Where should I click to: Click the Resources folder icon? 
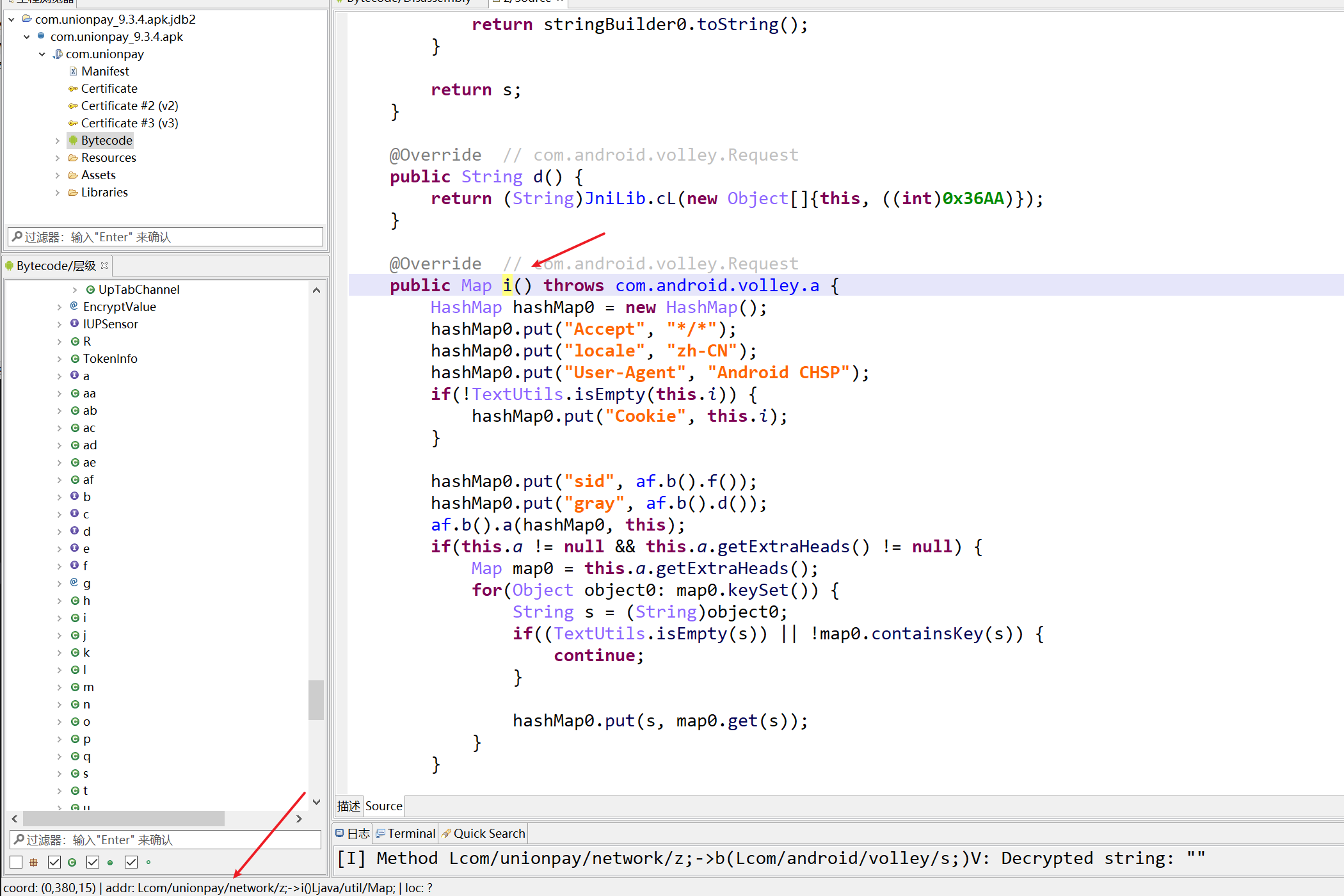(x=73, y=157)
